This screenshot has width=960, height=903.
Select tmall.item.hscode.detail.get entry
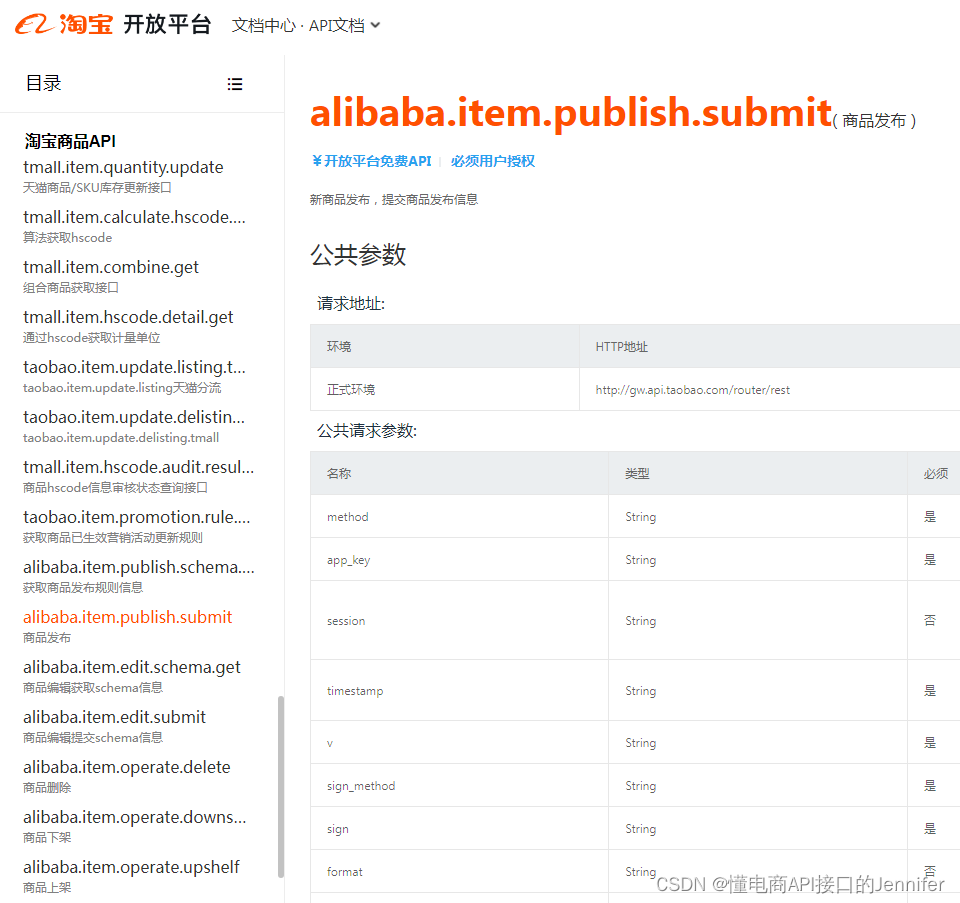click(127, 317)
